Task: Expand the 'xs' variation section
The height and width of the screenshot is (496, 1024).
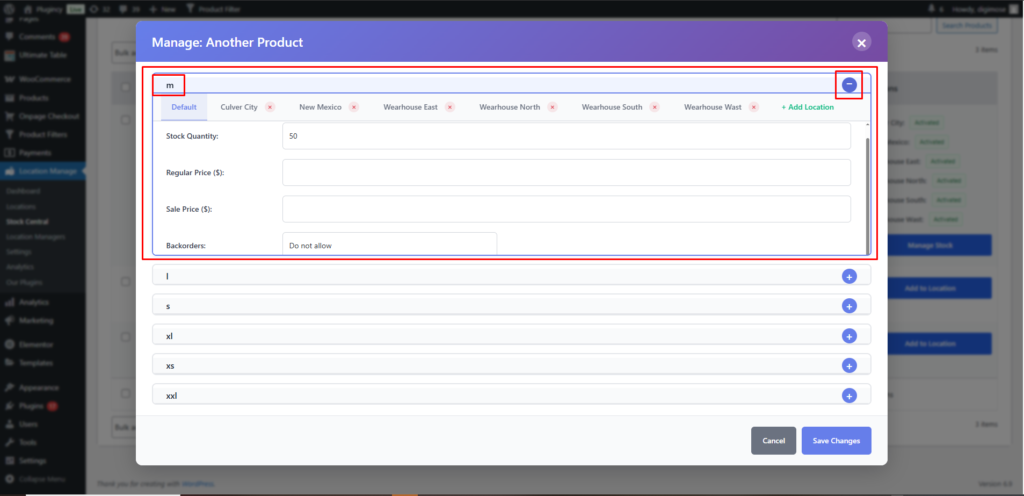Action: (849, 366)
